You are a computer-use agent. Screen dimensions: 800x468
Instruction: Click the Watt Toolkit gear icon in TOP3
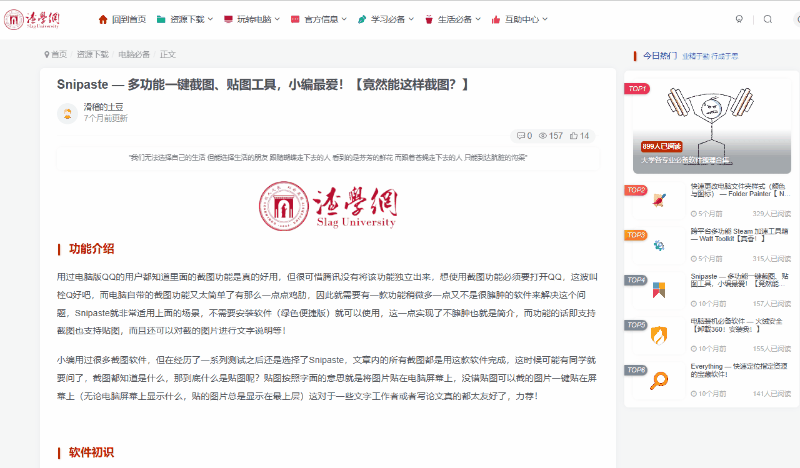click(659, 245)
